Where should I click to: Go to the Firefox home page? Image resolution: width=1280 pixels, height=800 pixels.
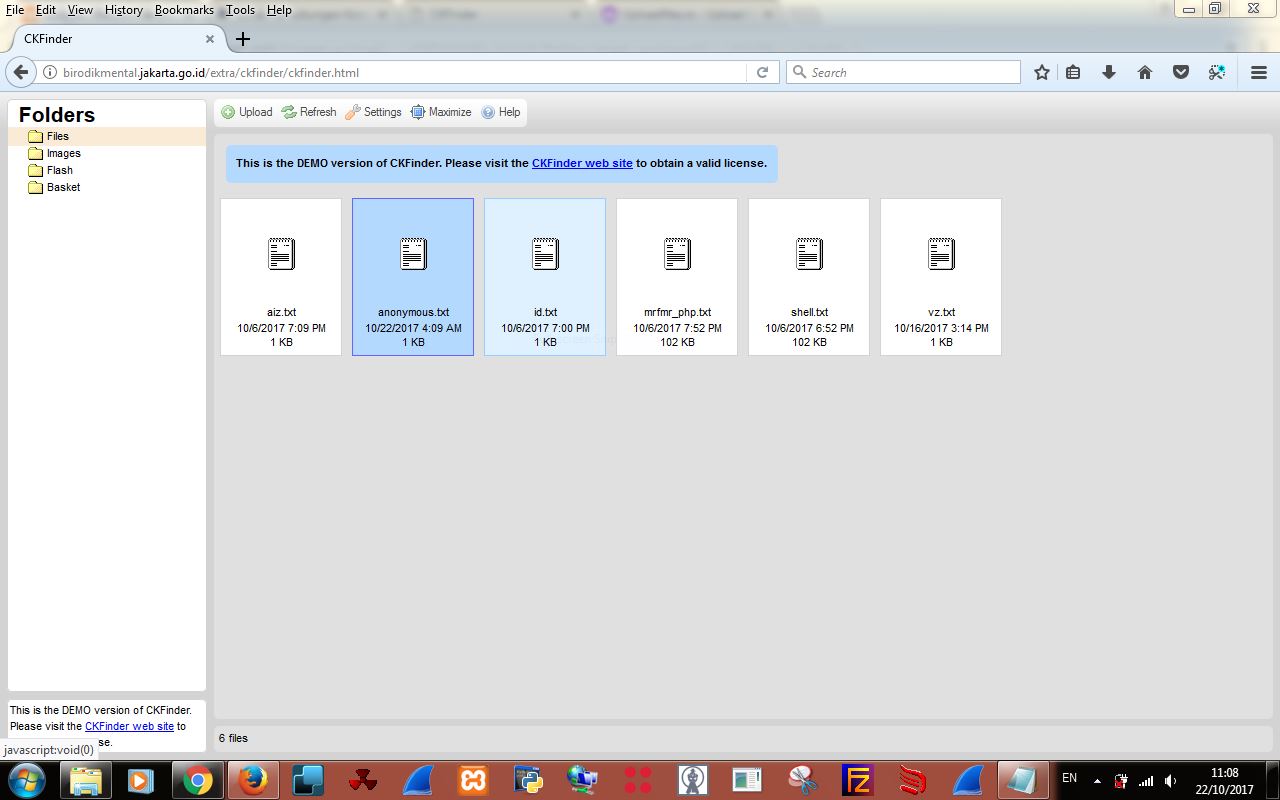click(1145, 72)
